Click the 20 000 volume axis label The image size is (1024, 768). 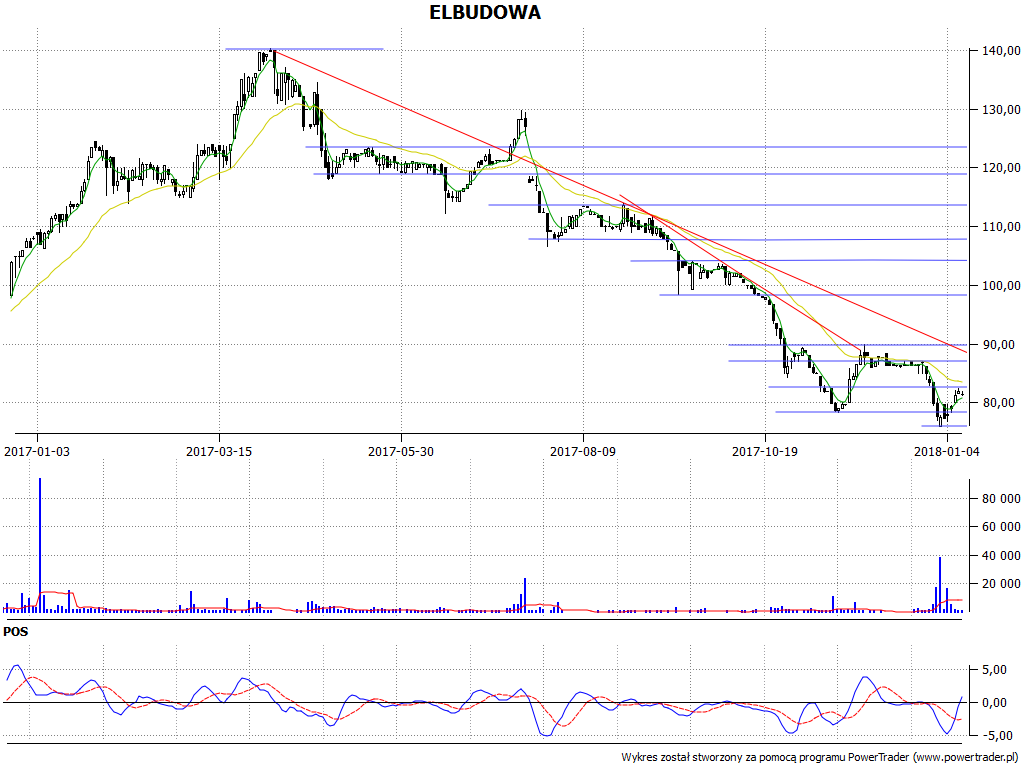pos(1002,584)
